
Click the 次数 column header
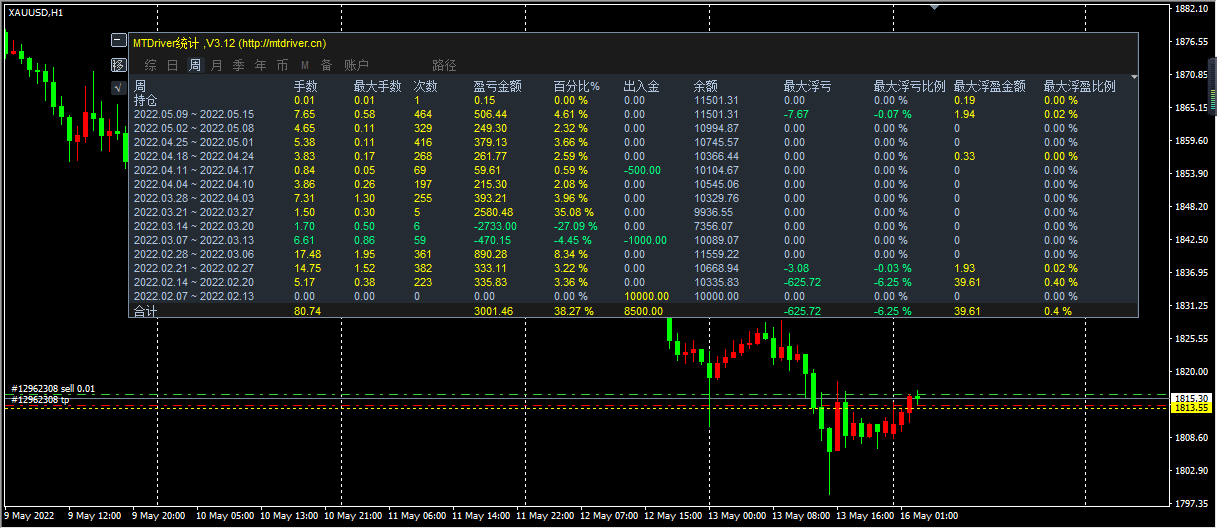coord(426,87)
